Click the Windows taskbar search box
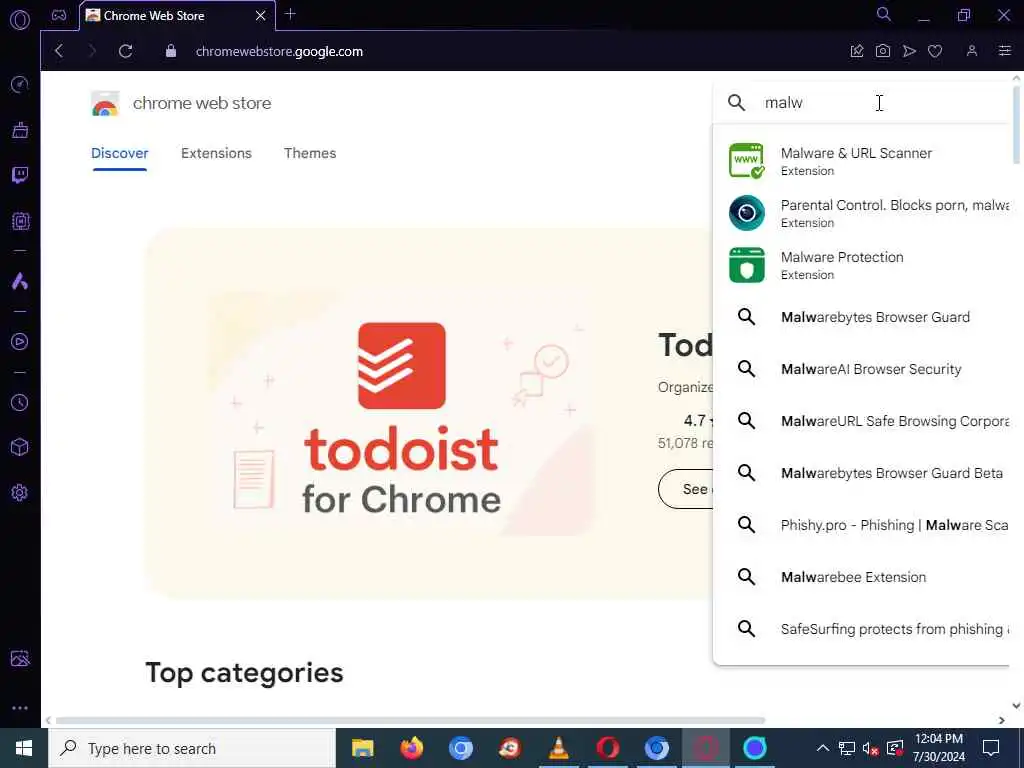 (x=192, y=748)
